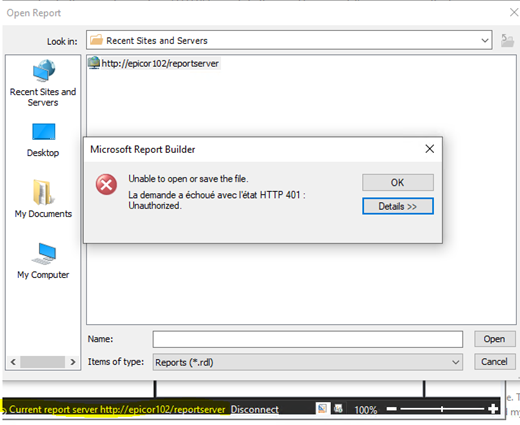Click OK in the Microsoft Report Builder error
The image size is (520, 425).
[x=398, y=182]
